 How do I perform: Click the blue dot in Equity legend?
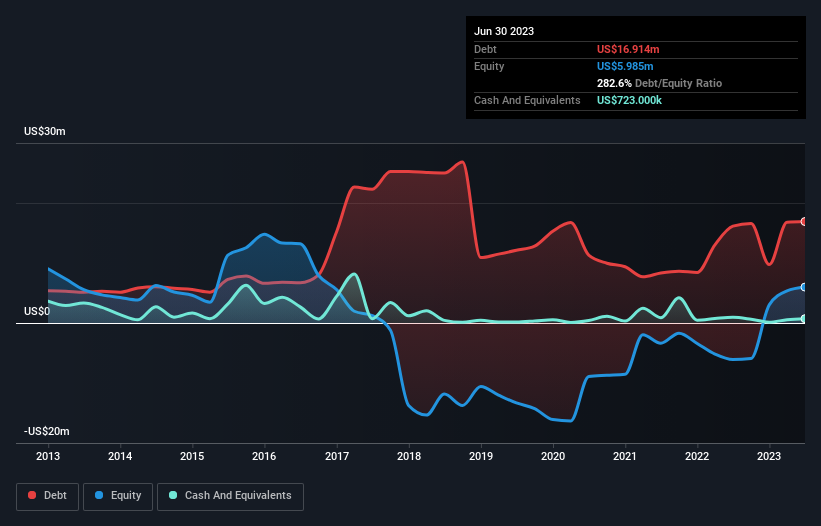pos(99,495)
